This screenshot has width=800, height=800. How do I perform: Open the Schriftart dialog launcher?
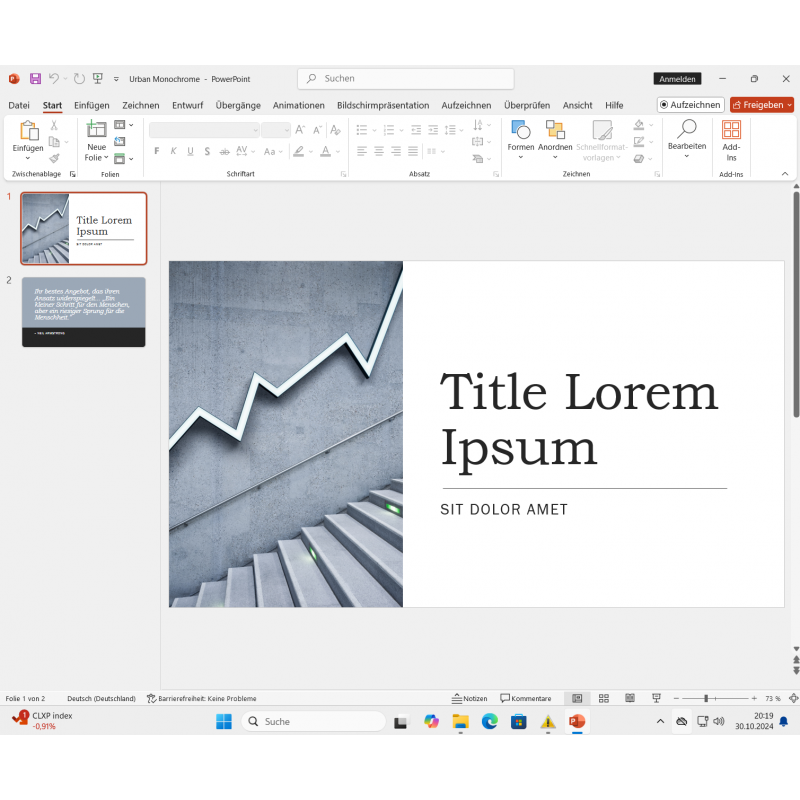tap(343, 174)
